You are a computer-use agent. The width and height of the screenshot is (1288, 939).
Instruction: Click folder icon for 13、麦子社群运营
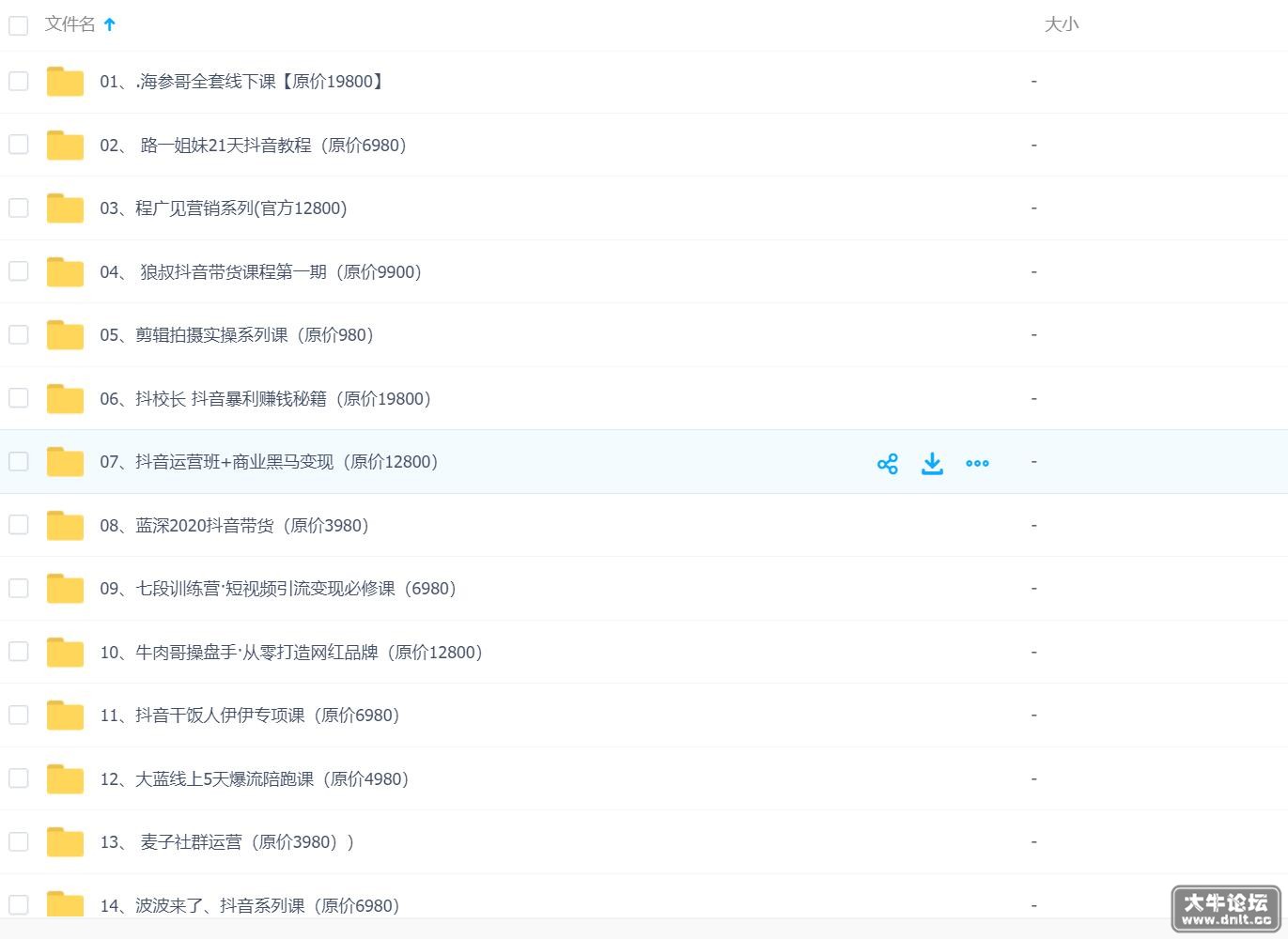point(65,842)
